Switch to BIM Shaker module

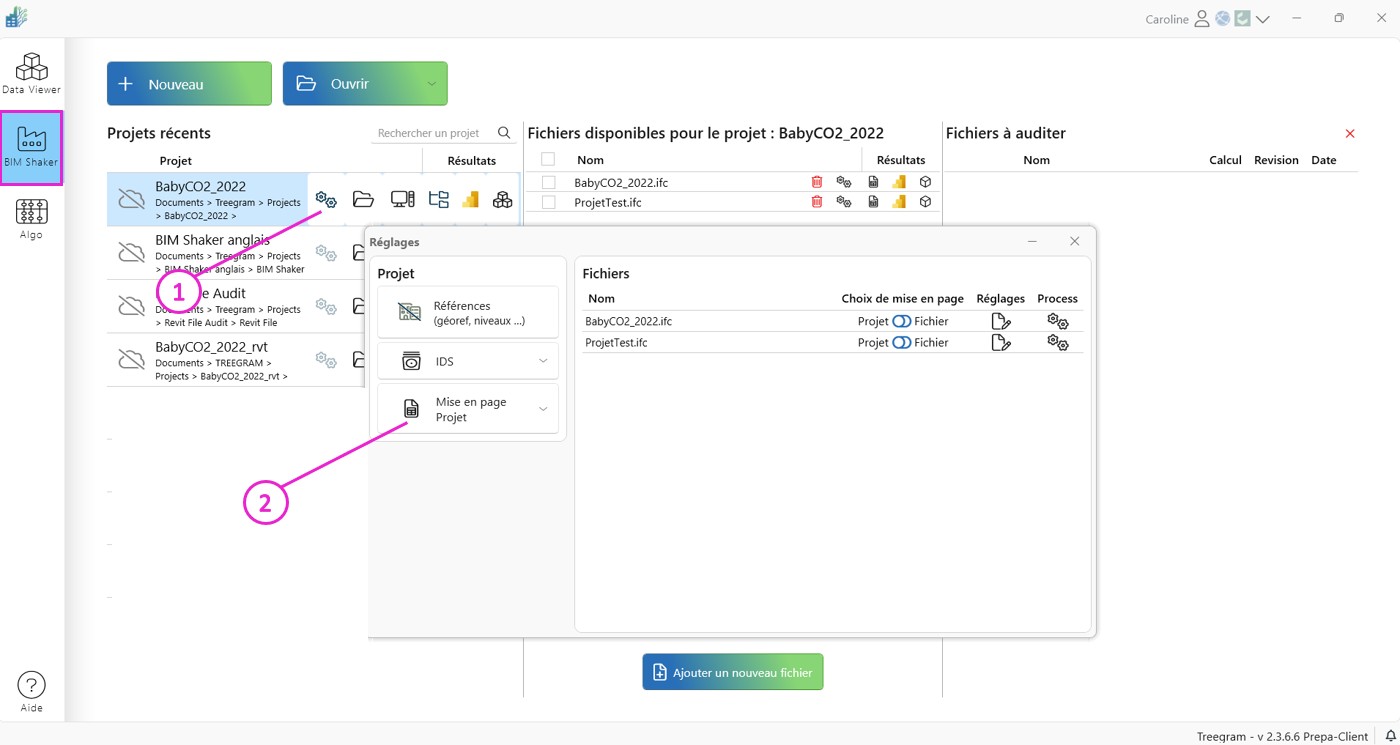31,147
